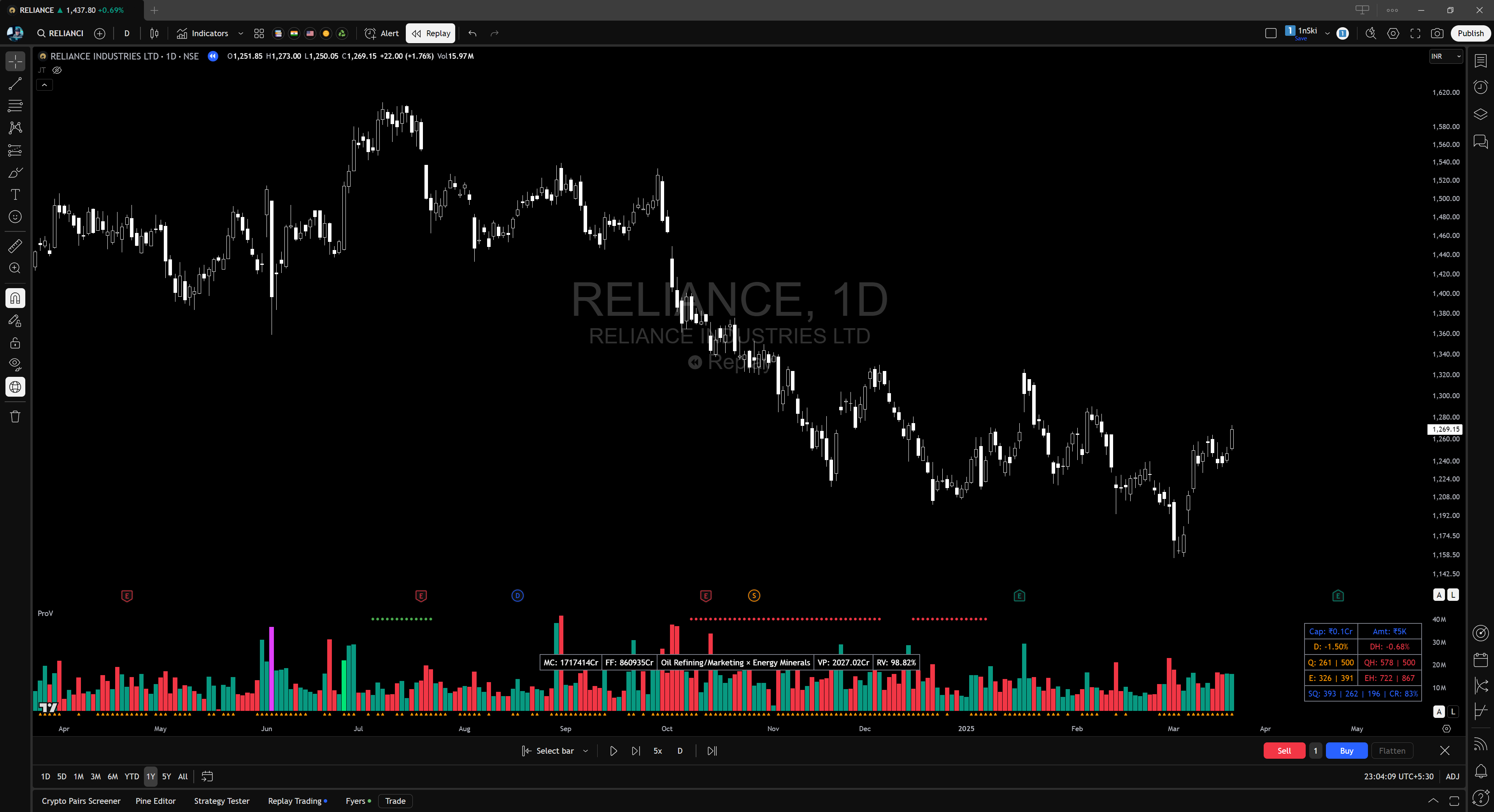Open the go-to-date calendar icon
Screen dimensions: 1494x812
pyautogui.click(x=207, y=776)
